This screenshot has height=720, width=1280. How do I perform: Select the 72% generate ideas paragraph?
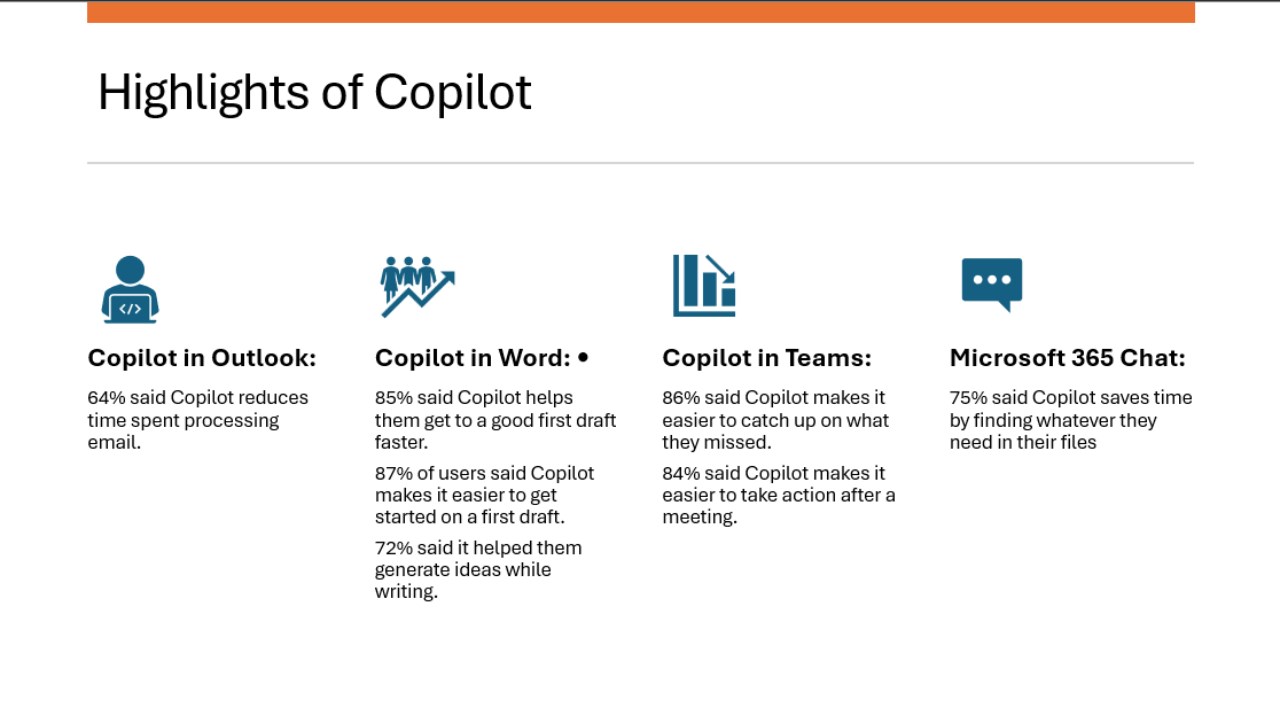click(x=478, y=570)
